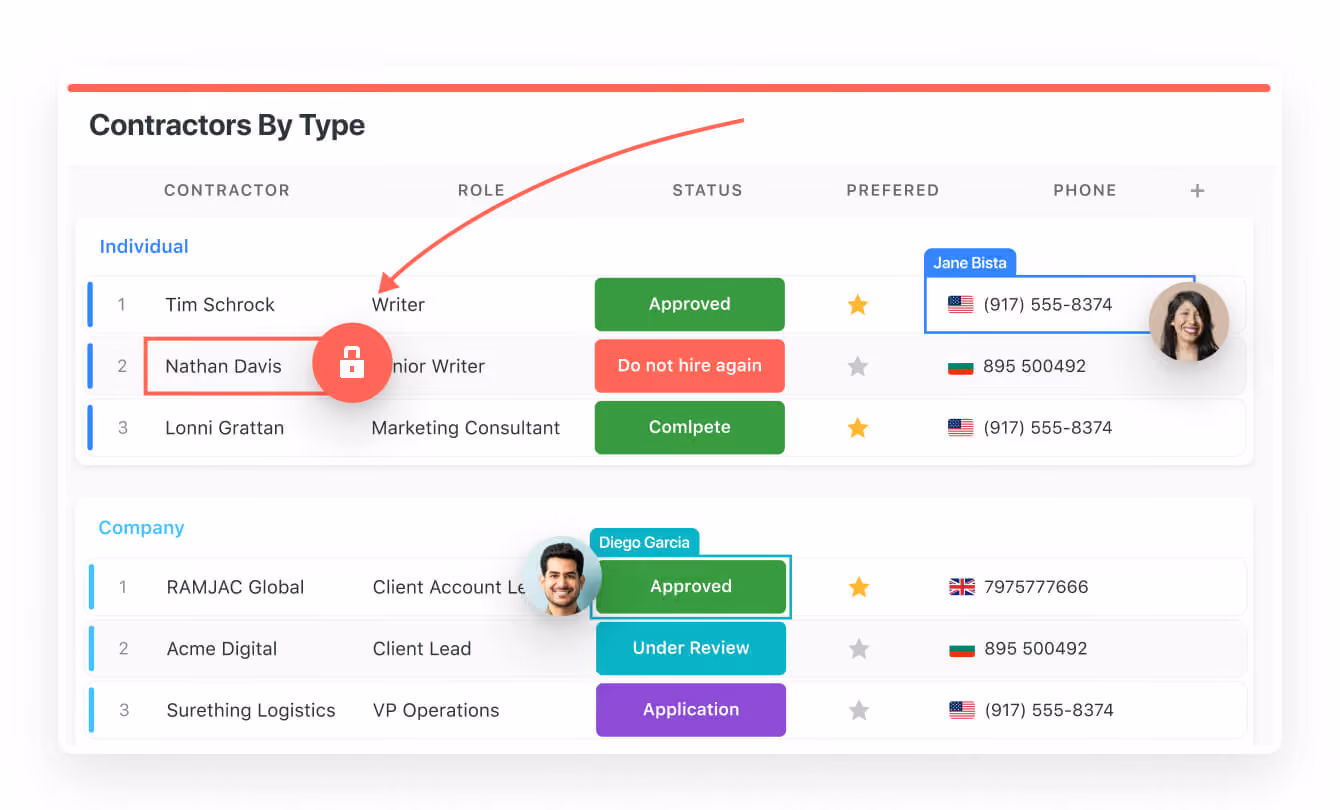Screen dimensions: 1340x810
Task: Click the UK flag in RAMJAC Global's row
Action: (x=962, y=587)
